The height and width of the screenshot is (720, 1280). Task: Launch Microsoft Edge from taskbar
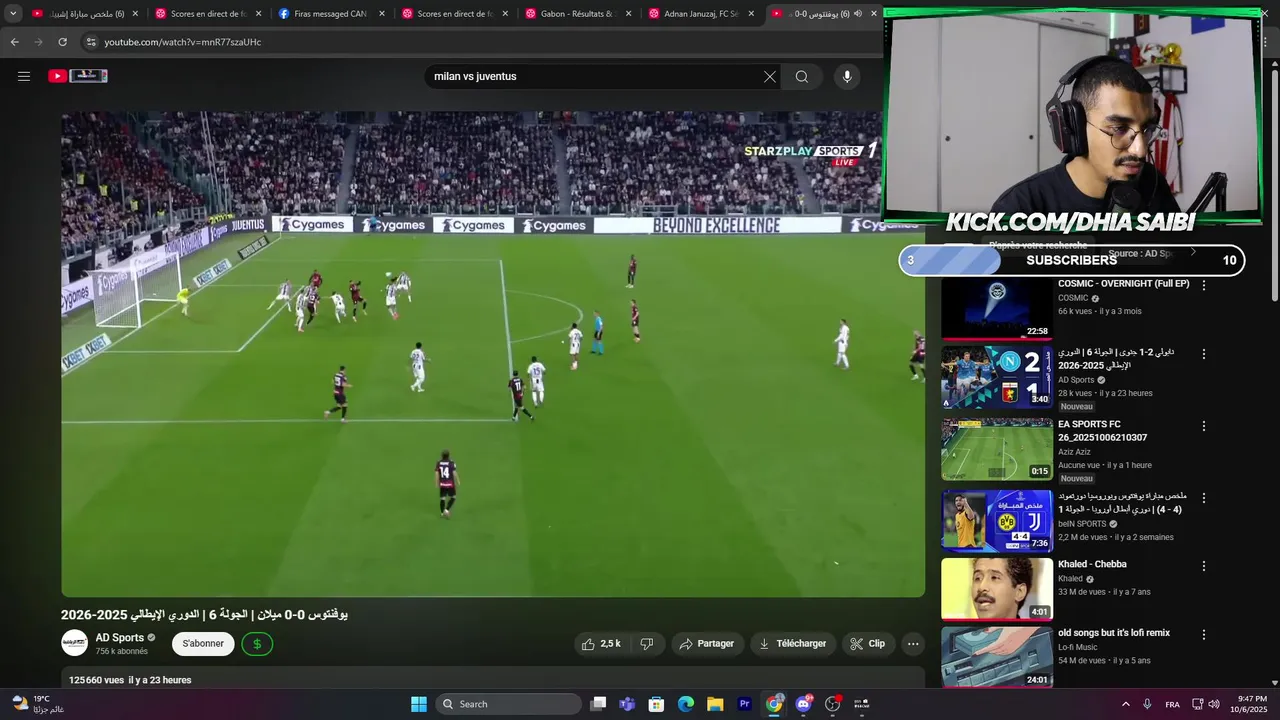pos(686,704)
